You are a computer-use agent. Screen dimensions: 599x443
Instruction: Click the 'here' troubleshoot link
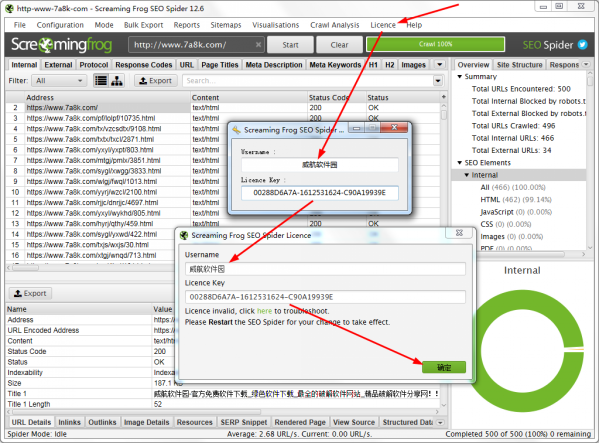[x=264, y=311]
